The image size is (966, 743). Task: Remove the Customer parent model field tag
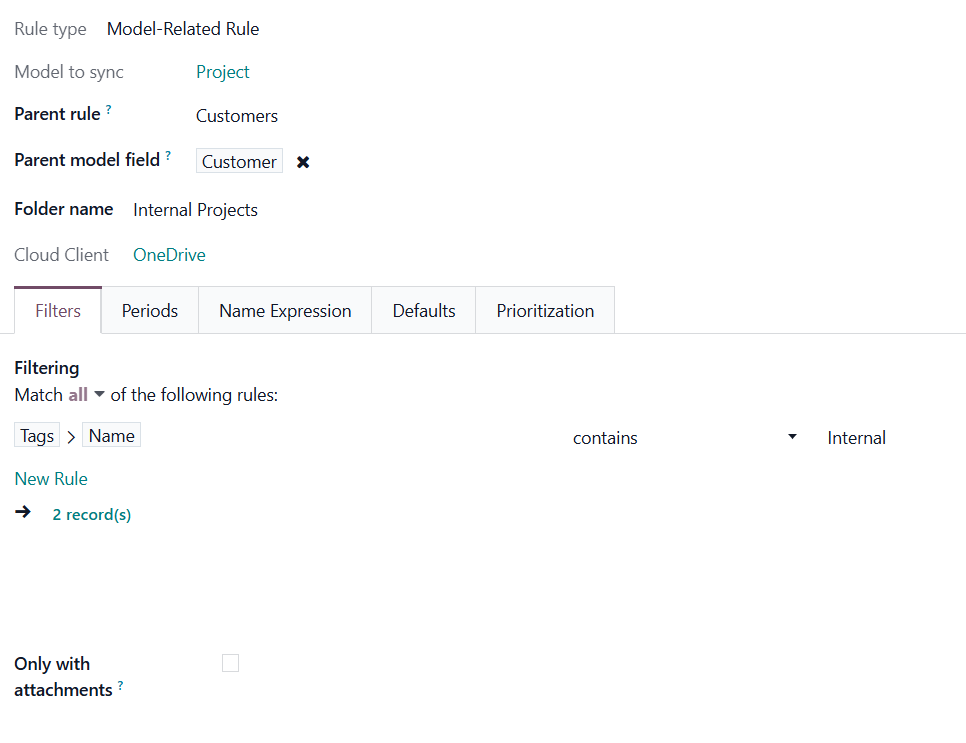click(303, 162)
